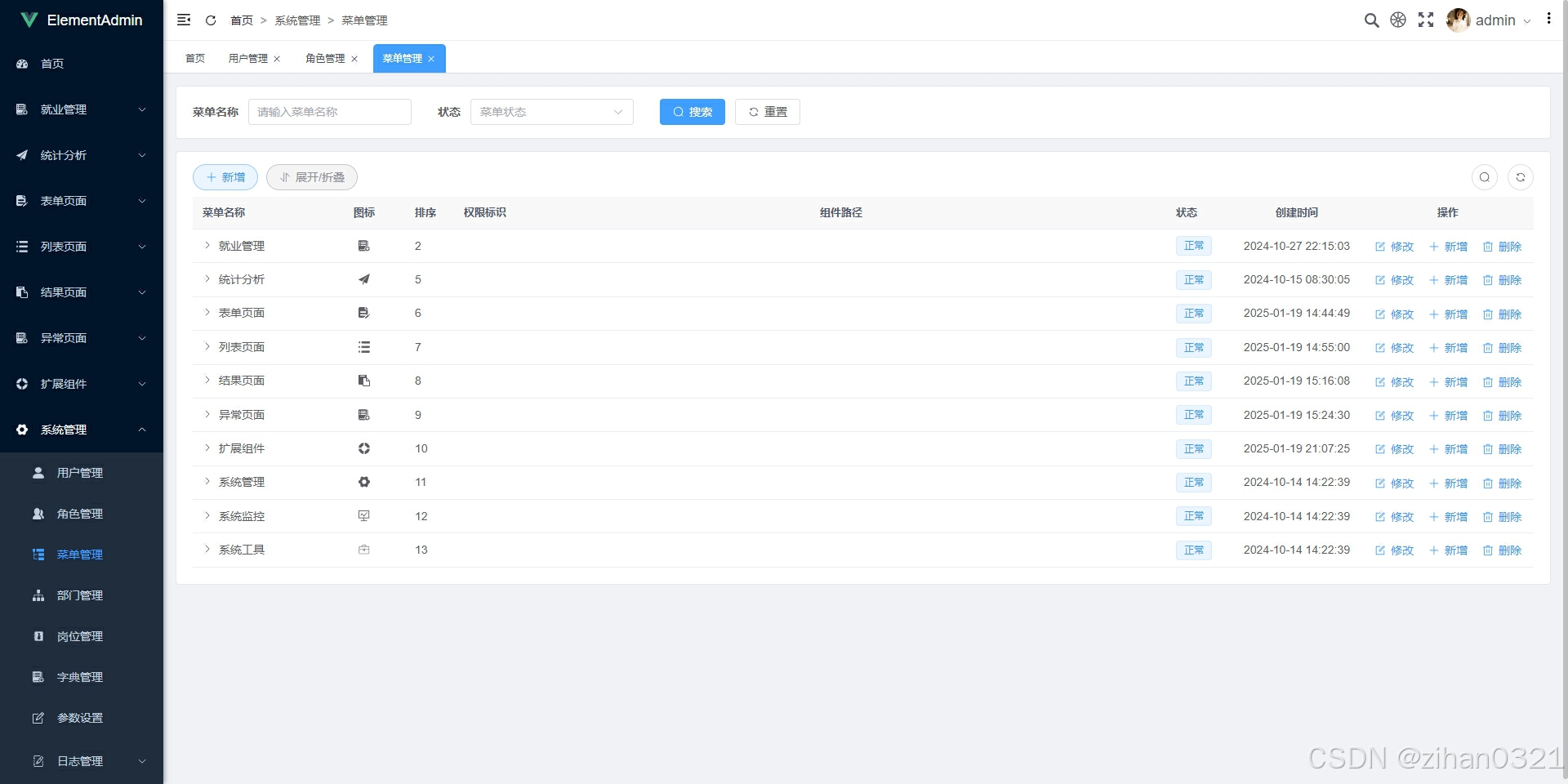Click the search icon on the table toolbar
The image size is (1568, 784).
pyautogui.click(x=1484, y=177)
